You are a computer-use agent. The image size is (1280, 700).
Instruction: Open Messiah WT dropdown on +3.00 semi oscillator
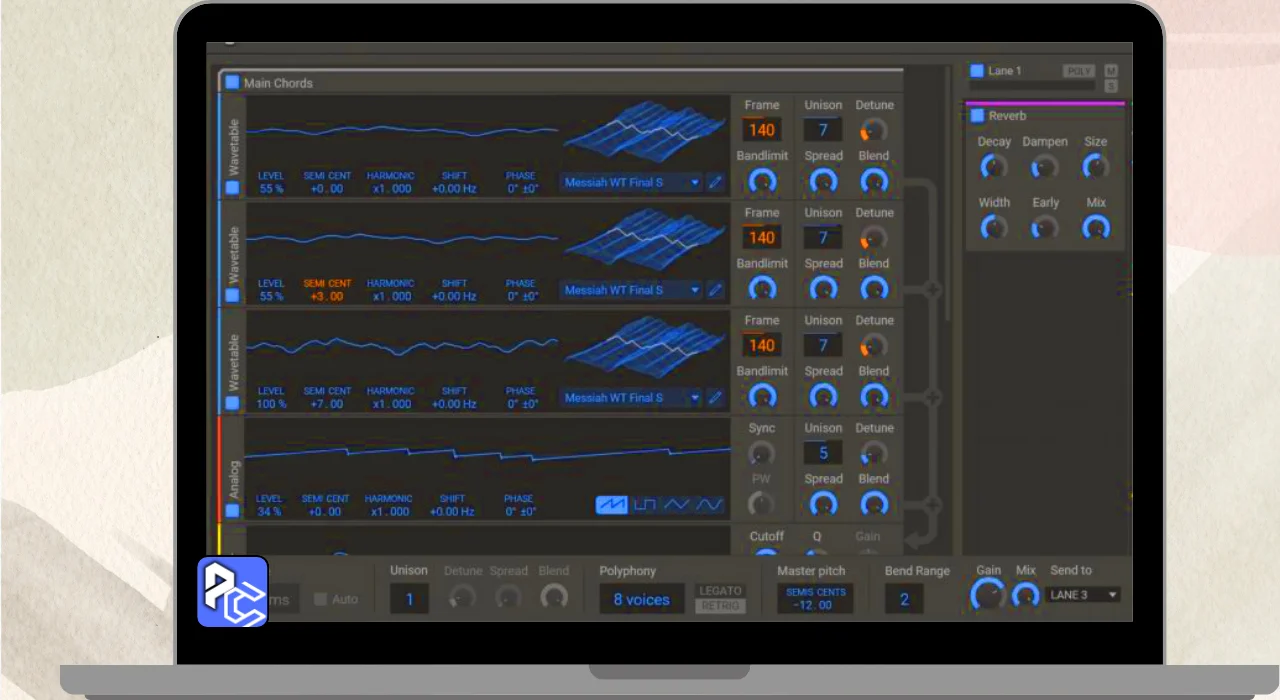(x=631, y=290)
